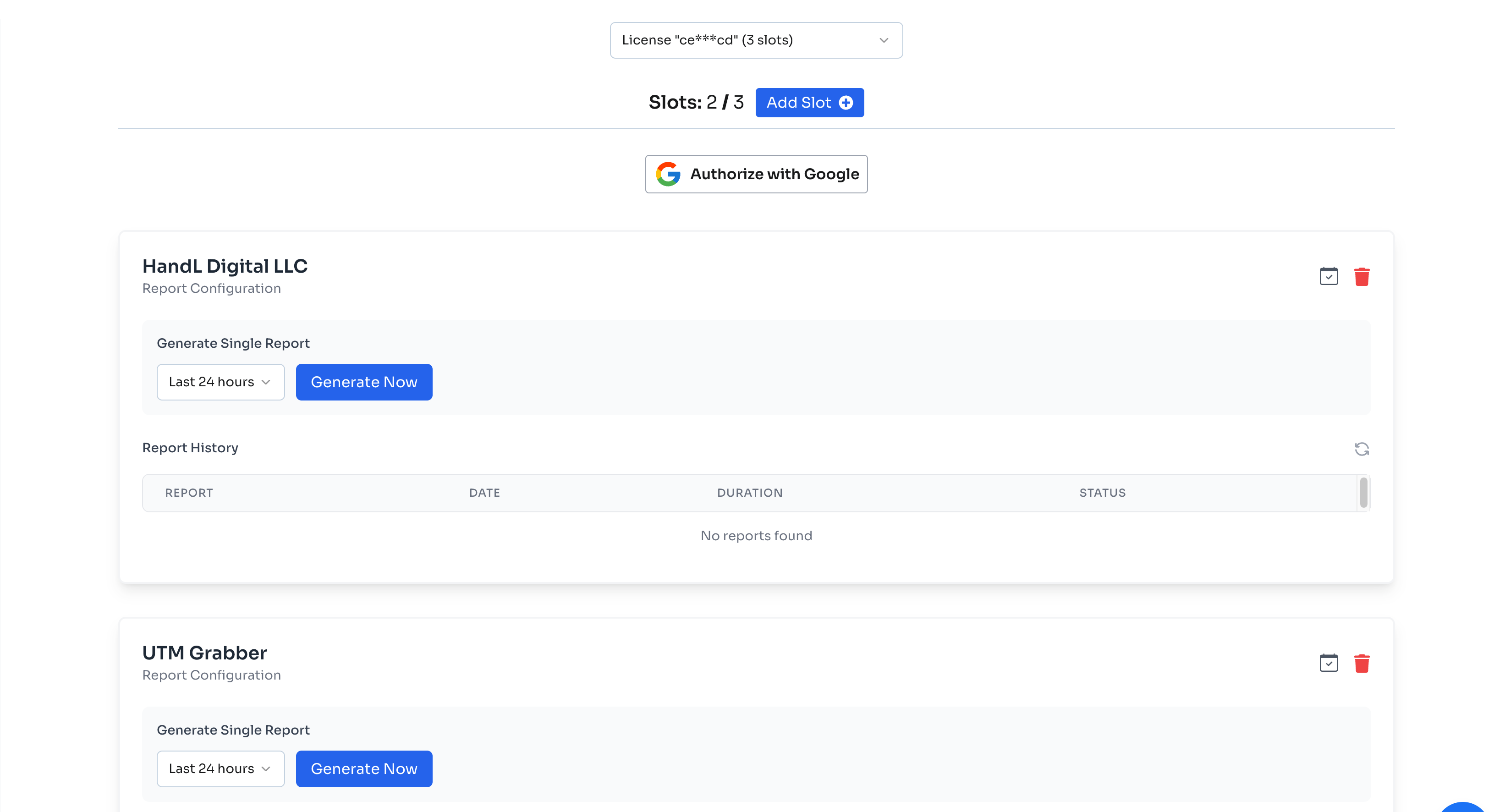Viewport: 1505px width, 812px height.
Task: Click the DURATION column header
Action: point(750,493)
